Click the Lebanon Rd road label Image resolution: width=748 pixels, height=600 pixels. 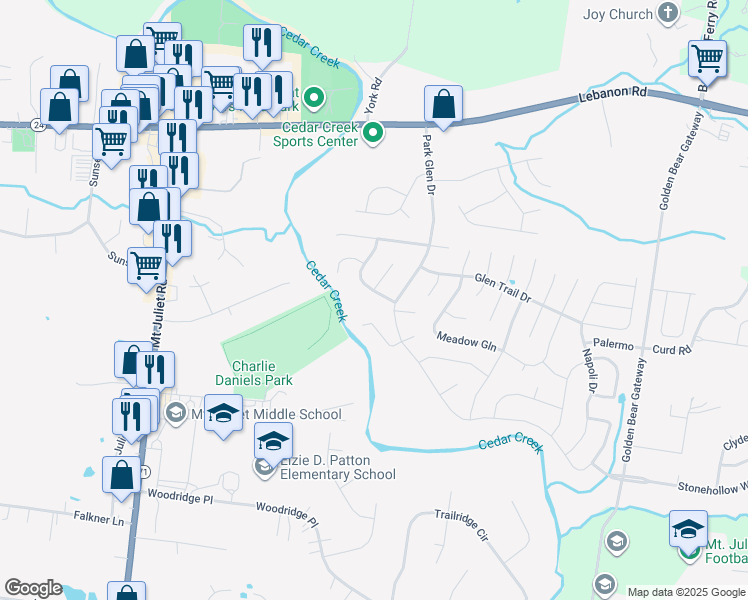coord(613,94)
